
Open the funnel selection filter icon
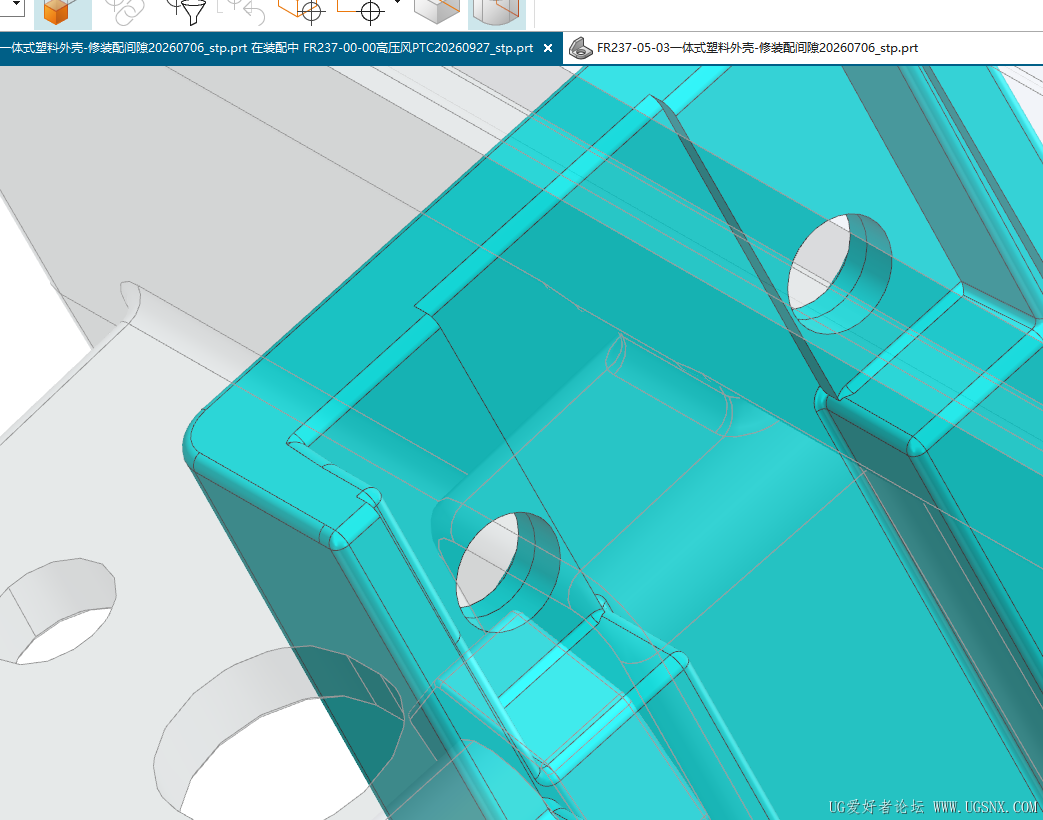187,11
